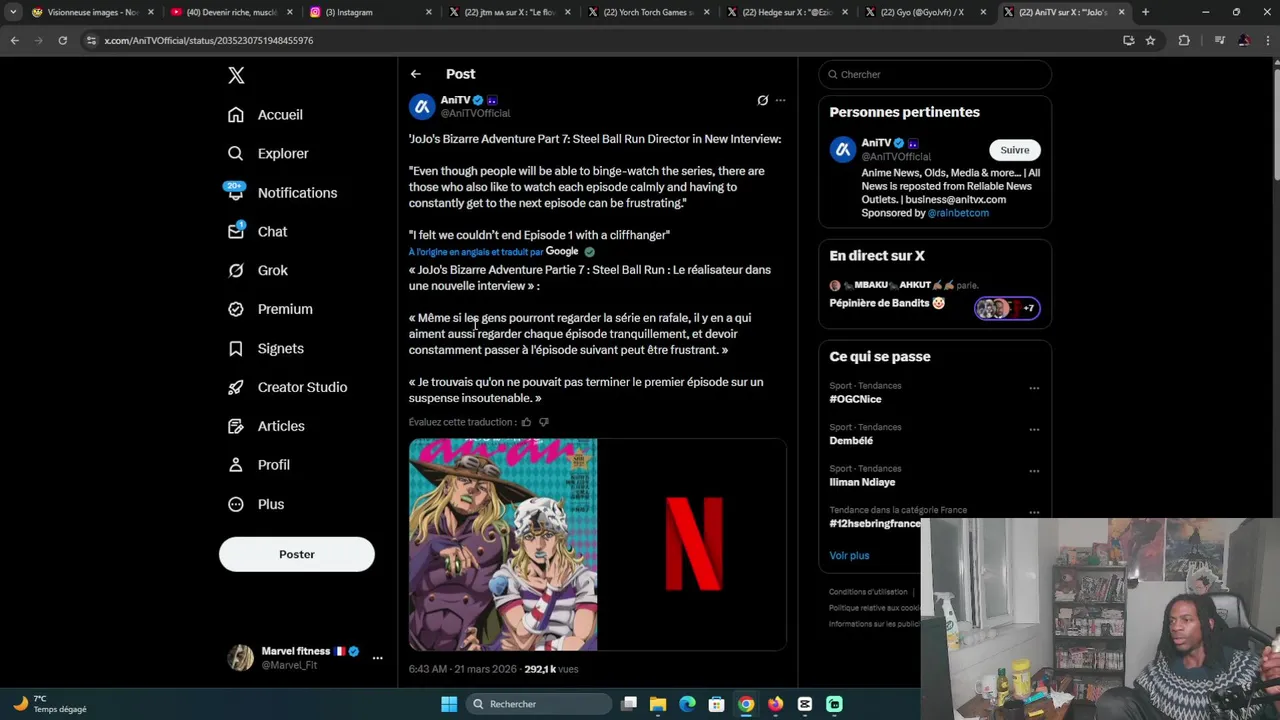Click the Chercher search field
1280x720 pixels.
coord(935,74)
